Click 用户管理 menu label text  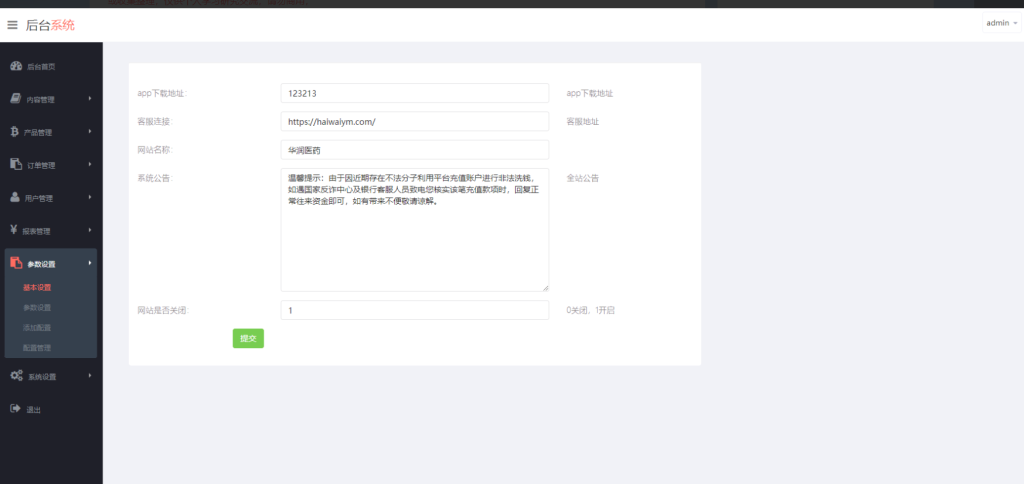tap(39, 198)
